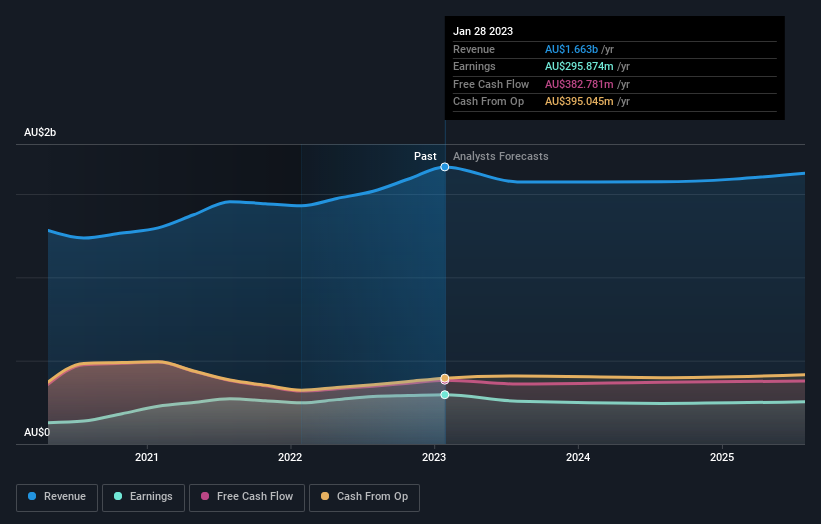Select the Earnings data point on the teal line

[445, 395]
